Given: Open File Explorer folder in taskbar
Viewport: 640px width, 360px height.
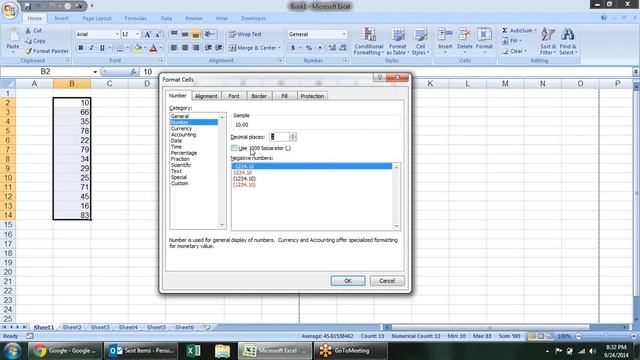Looking at the screenshot, I should [x=222, y=351].
